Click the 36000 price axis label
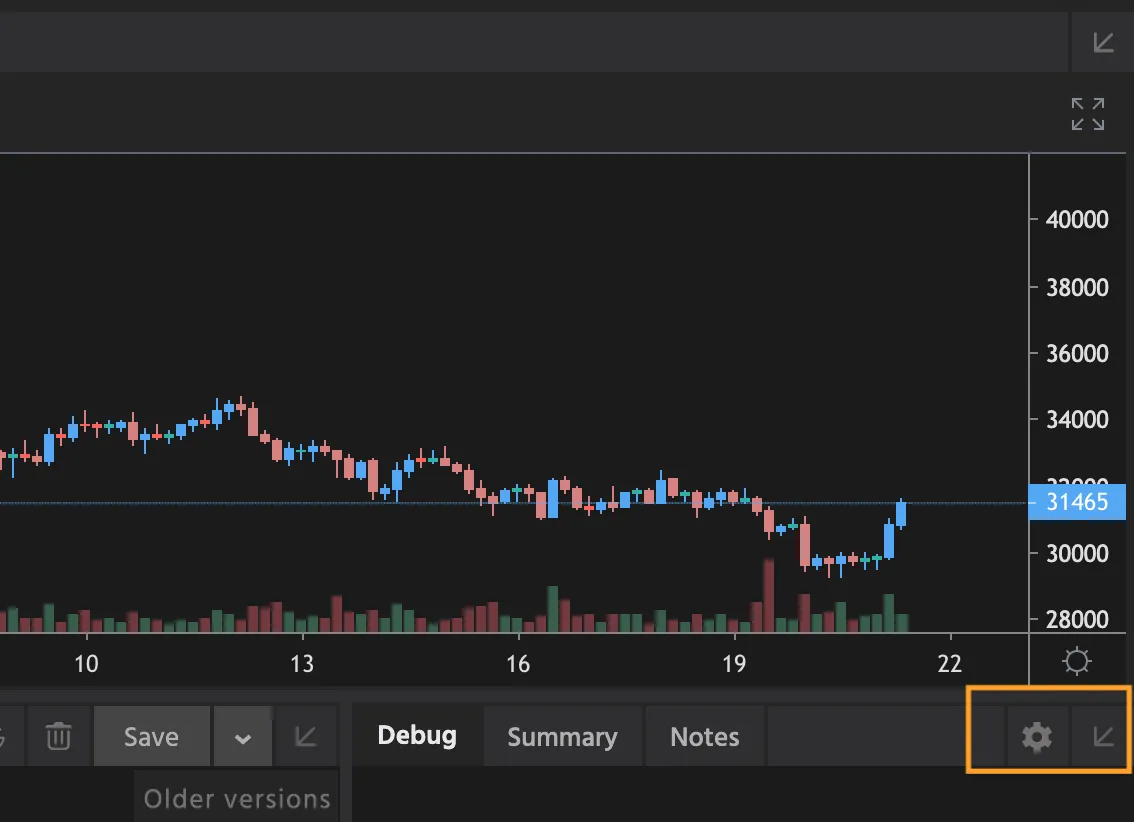The image size is (1134, 822). pyautogui.click(x=1077, y=354)
